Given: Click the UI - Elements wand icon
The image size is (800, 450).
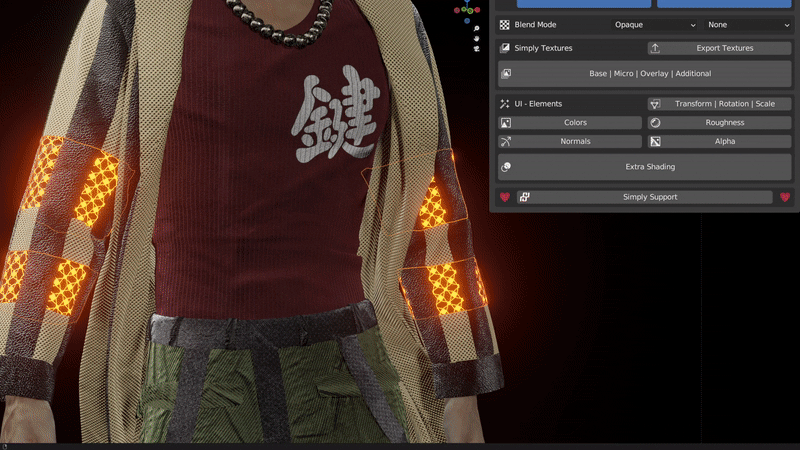Looking at the screenshot, I should coord(505,104).
